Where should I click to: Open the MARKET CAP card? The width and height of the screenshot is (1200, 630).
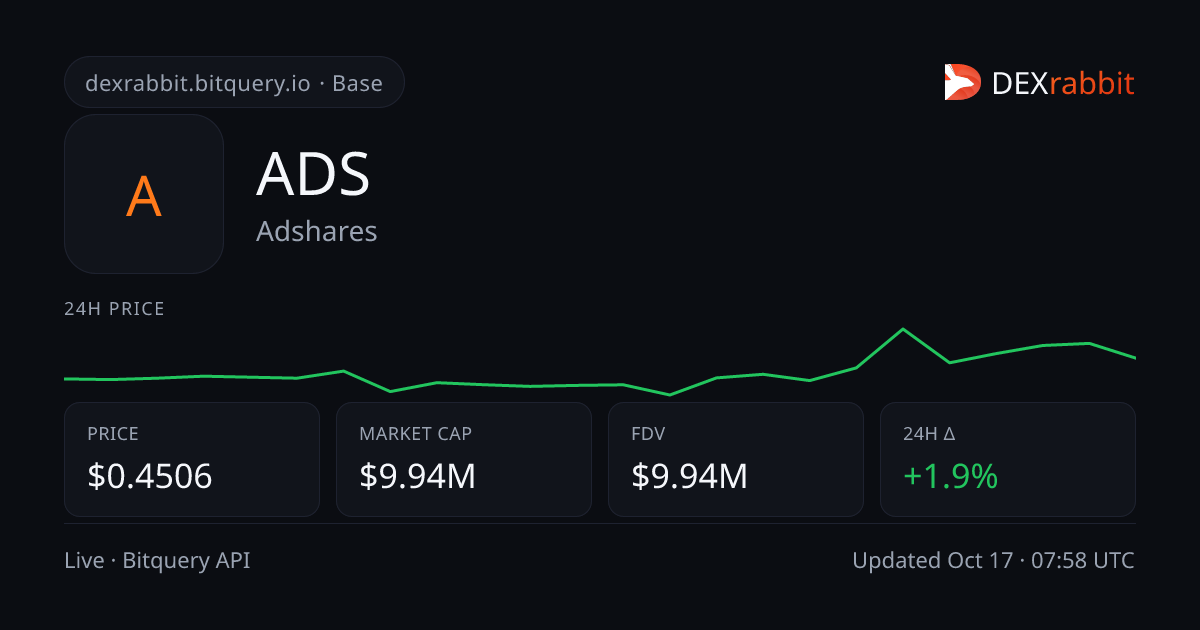(464, 460)
